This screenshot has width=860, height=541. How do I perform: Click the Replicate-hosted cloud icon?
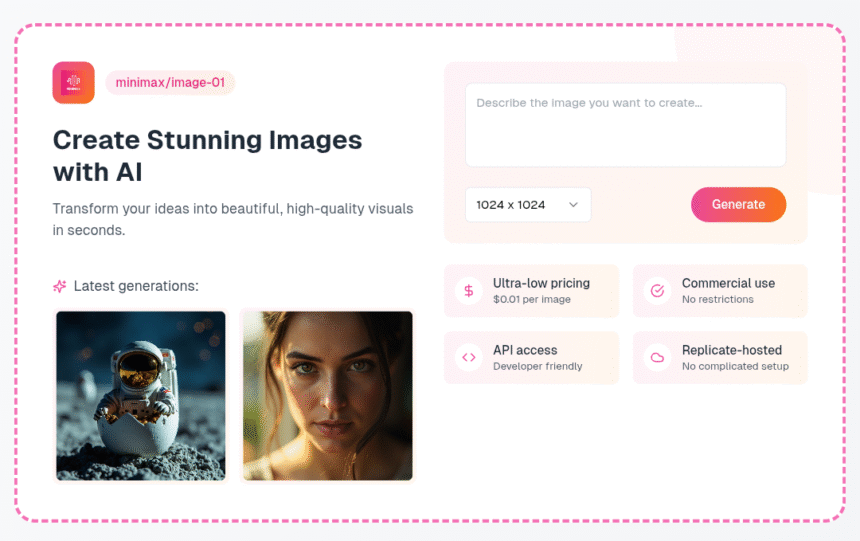pyautogui.click(x=657, y=358)
